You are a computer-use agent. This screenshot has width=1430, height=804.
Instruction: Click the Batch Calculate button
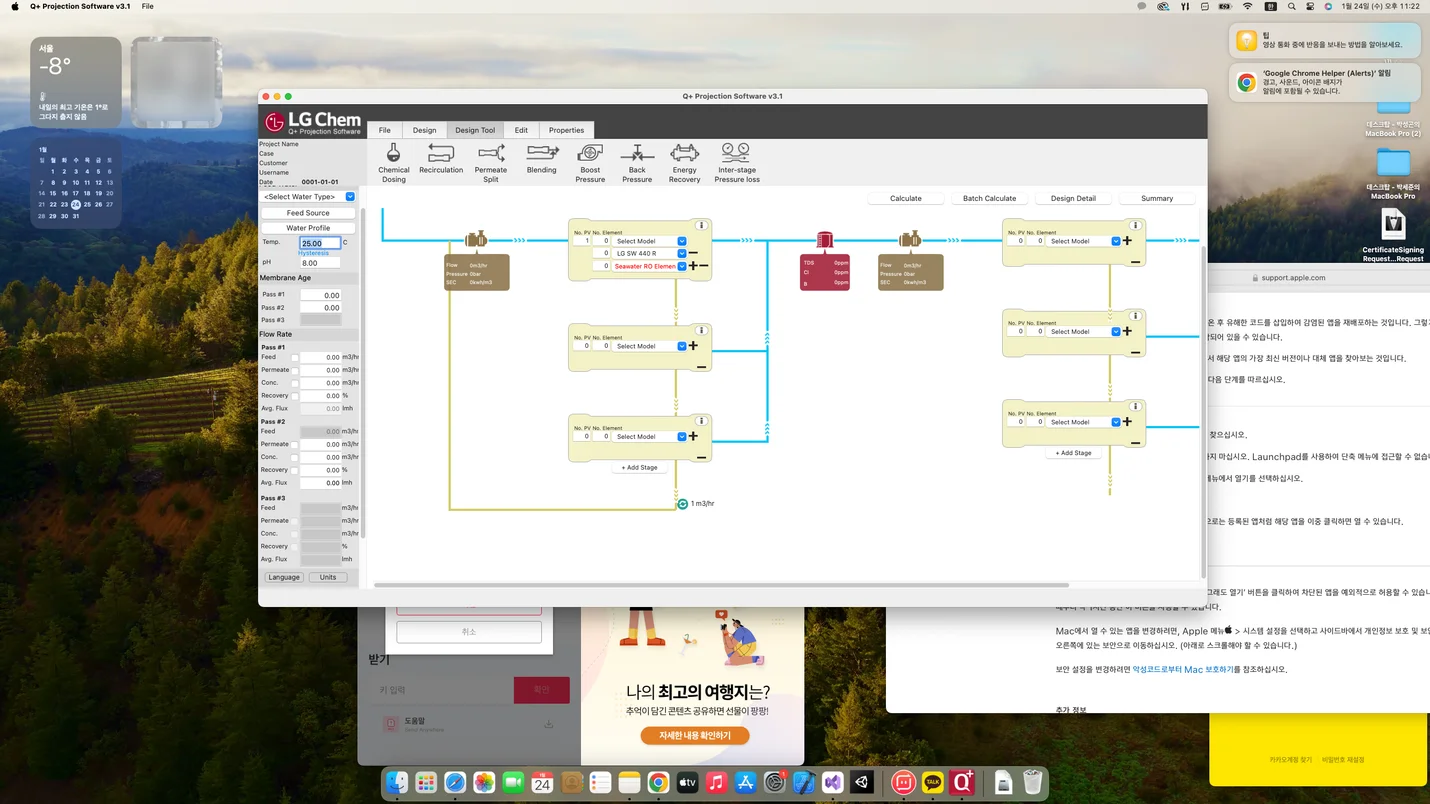coord(989,198)
